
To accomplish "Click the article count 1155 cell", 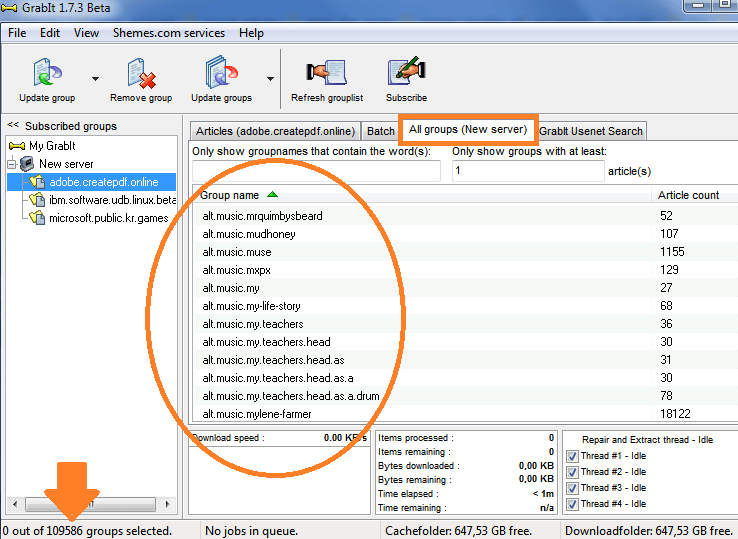I will (672, 251).
